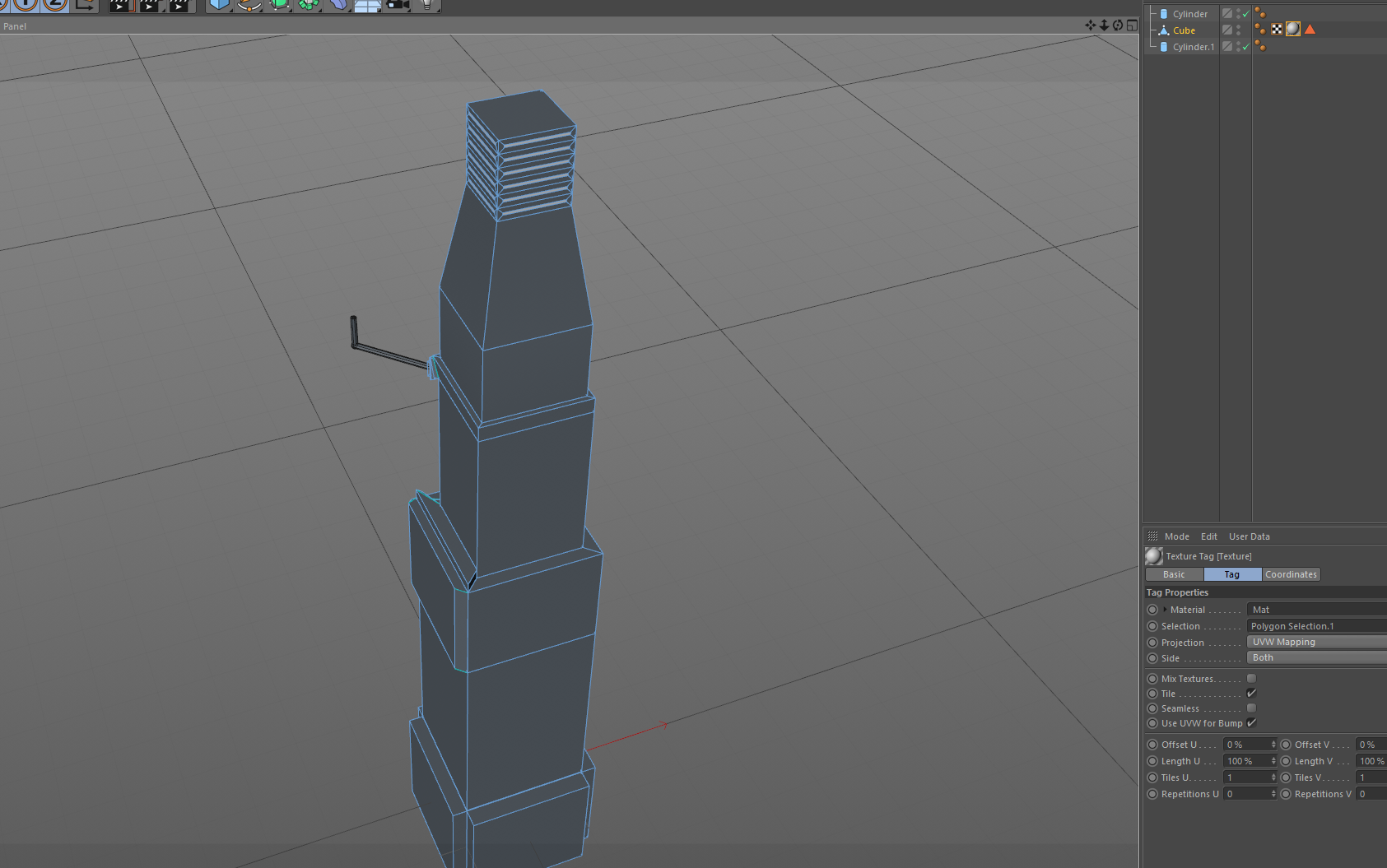
Task: Click the Texture Tag sphere preview
Action: click(x=1154, y=556)
